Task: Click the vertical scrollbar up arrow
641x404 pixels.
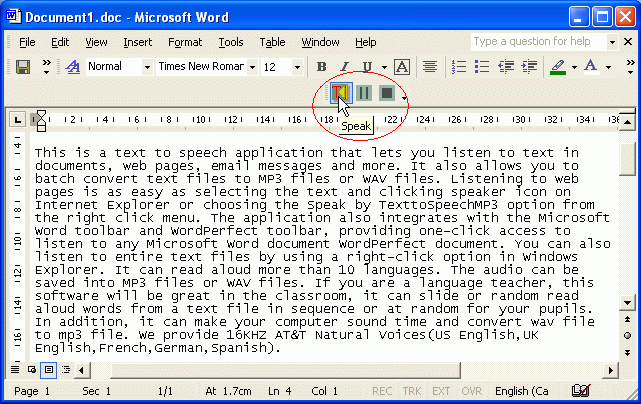Action: click(627, 122)
